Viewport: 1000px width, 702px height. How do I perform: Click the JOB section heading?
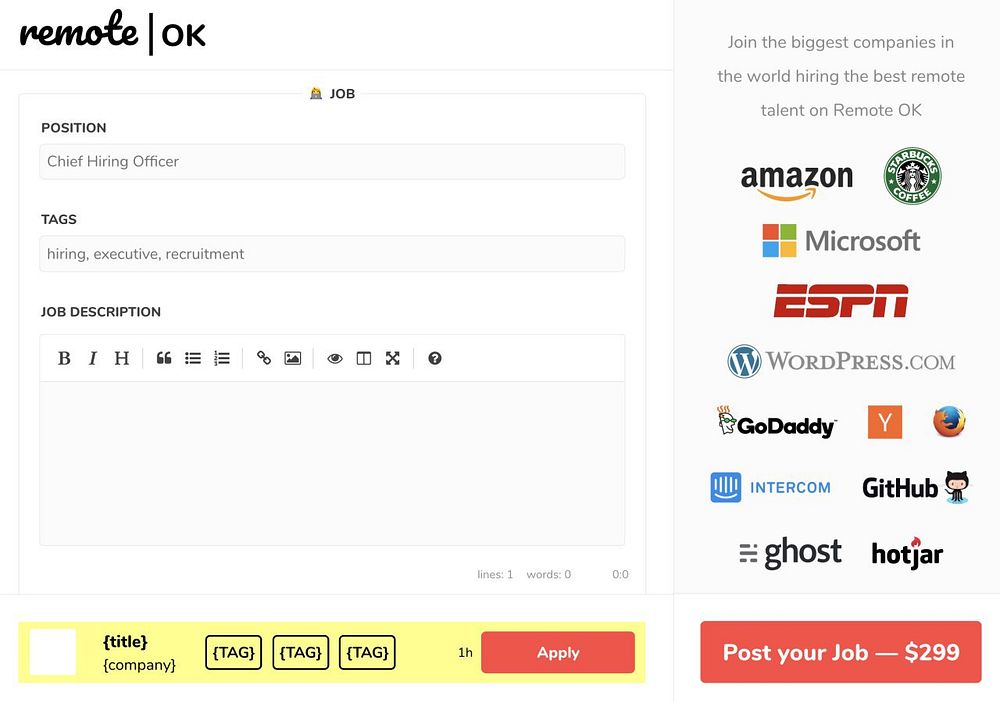[332, 94]
